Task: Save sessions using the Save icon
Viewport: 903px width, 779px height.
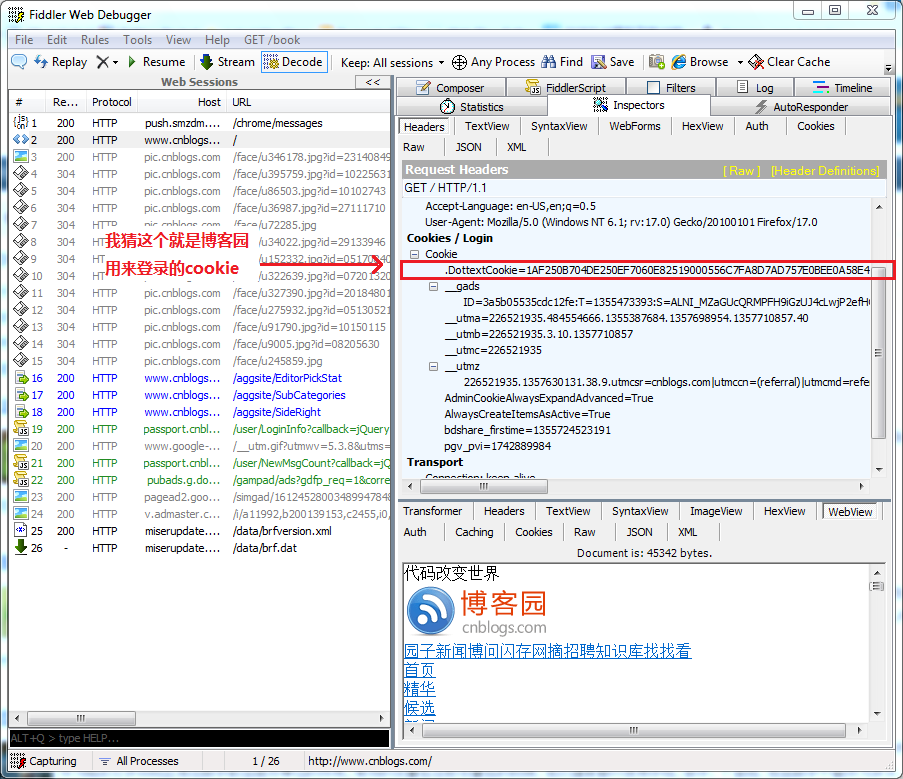Action: pos(599,62)
